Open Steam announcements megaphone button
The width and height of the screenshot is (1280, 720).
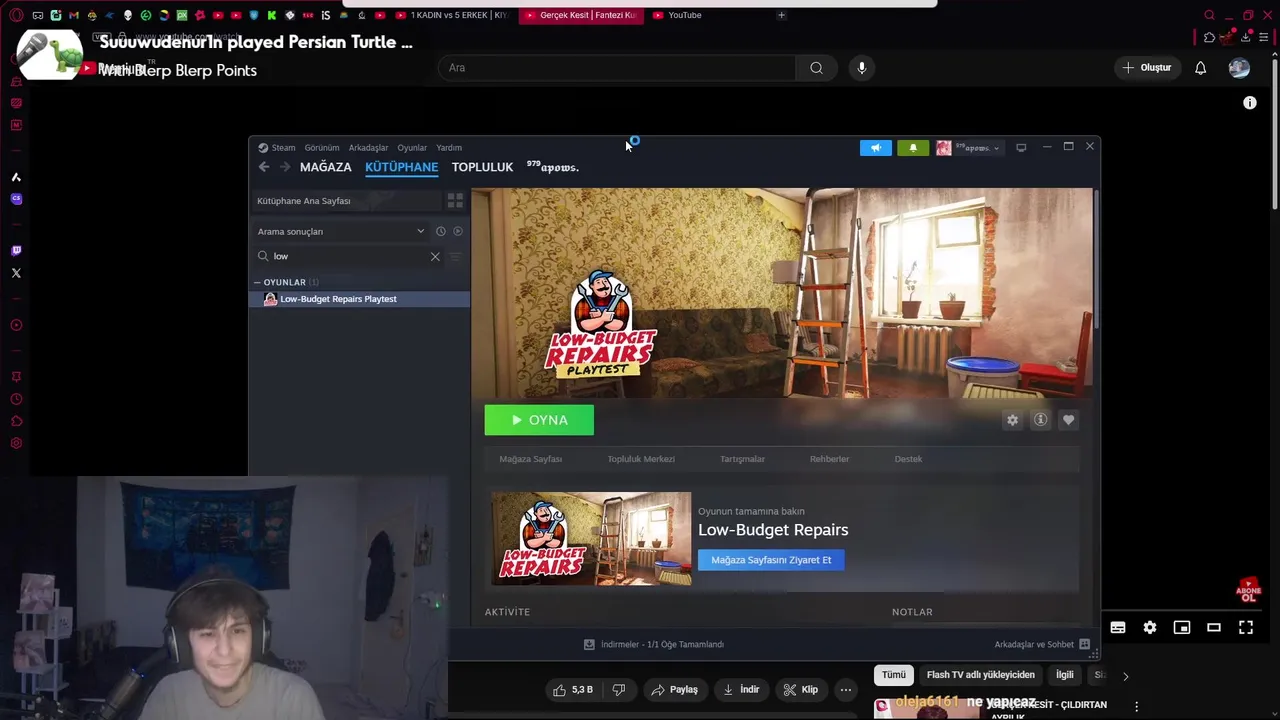875,148
